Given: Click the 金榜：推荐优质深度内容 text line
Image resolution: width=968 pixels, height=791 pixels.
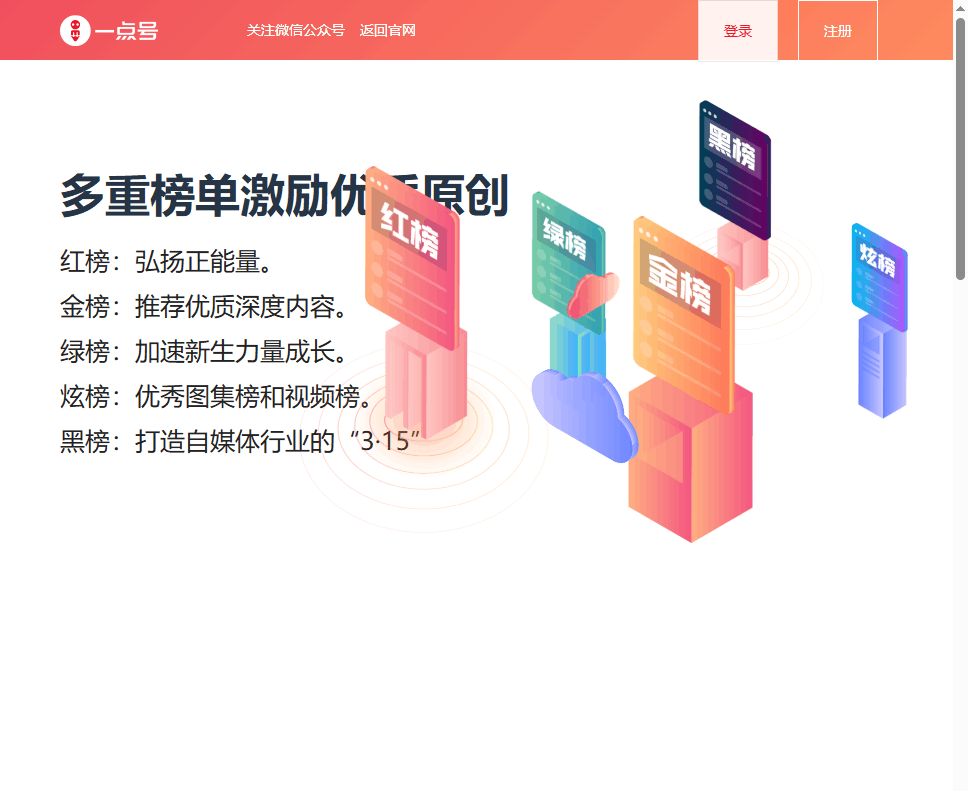Looking at the screenshot, I should (x=204, y=307).
